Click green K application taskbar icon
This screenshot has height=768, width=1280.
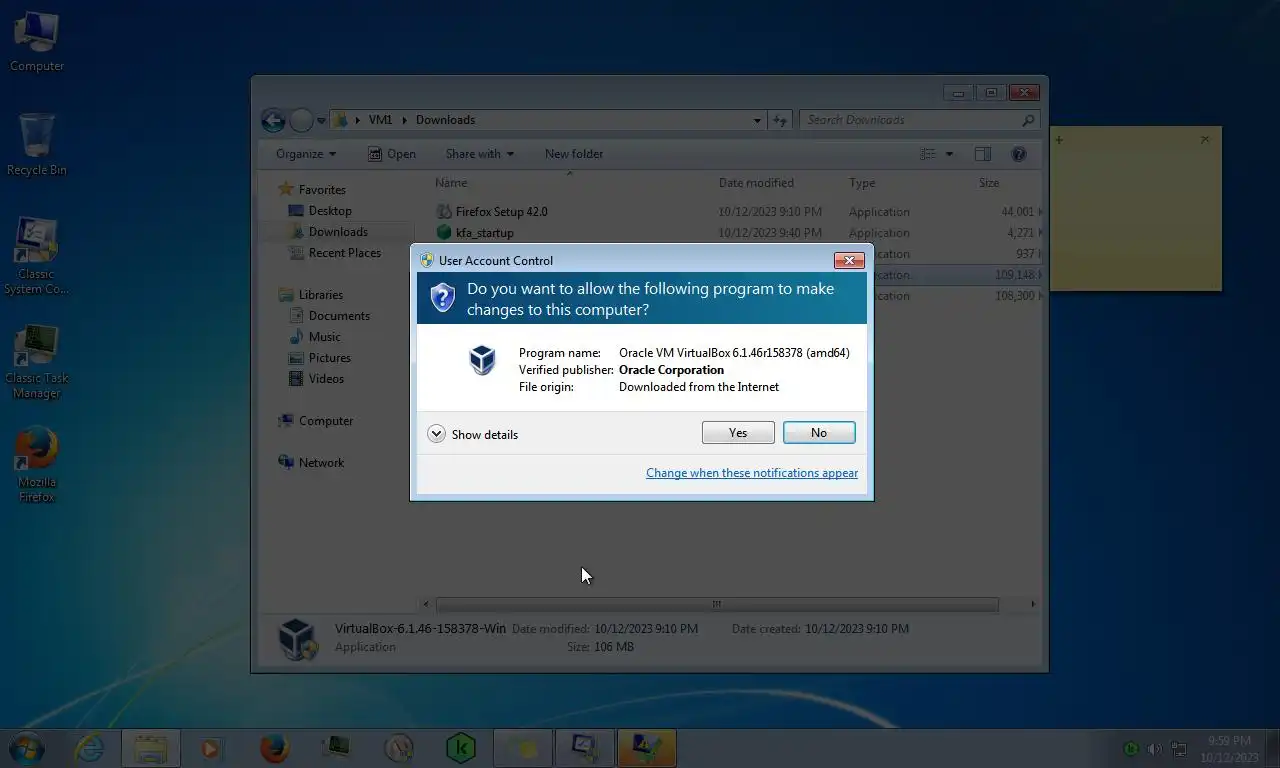point(460,748)
